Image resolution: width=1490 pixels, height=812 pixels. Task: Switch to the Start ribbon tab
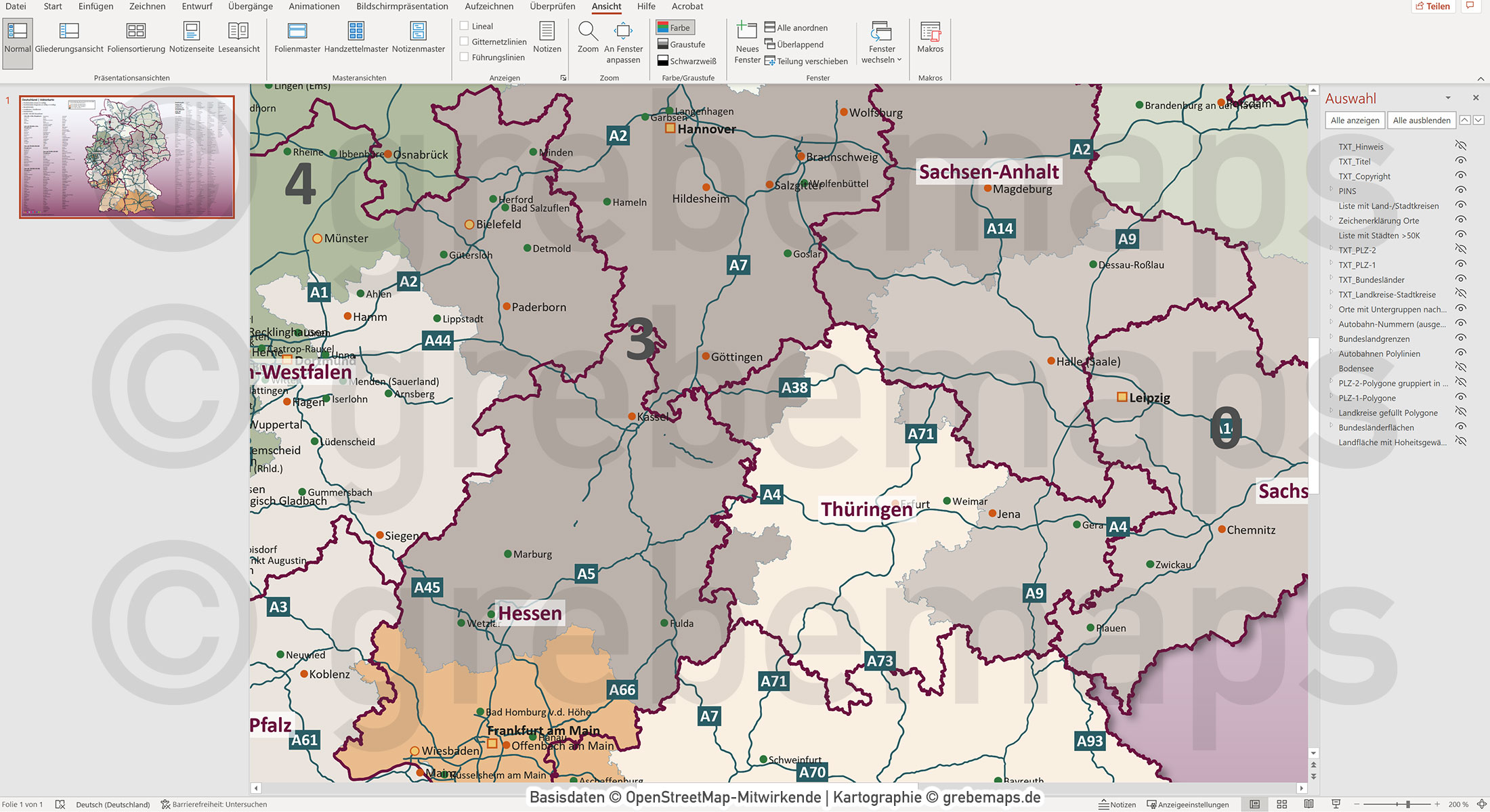point(52,6)
